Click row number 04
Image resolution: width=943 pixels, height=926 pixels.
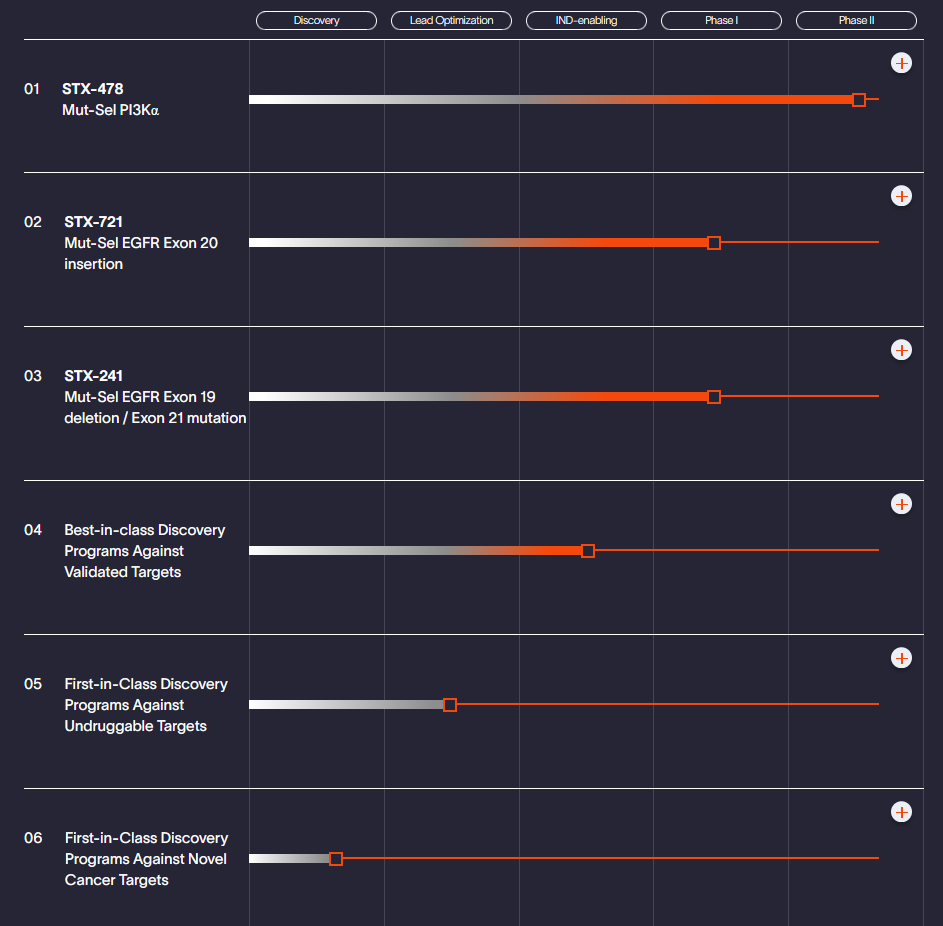[33, 530]
